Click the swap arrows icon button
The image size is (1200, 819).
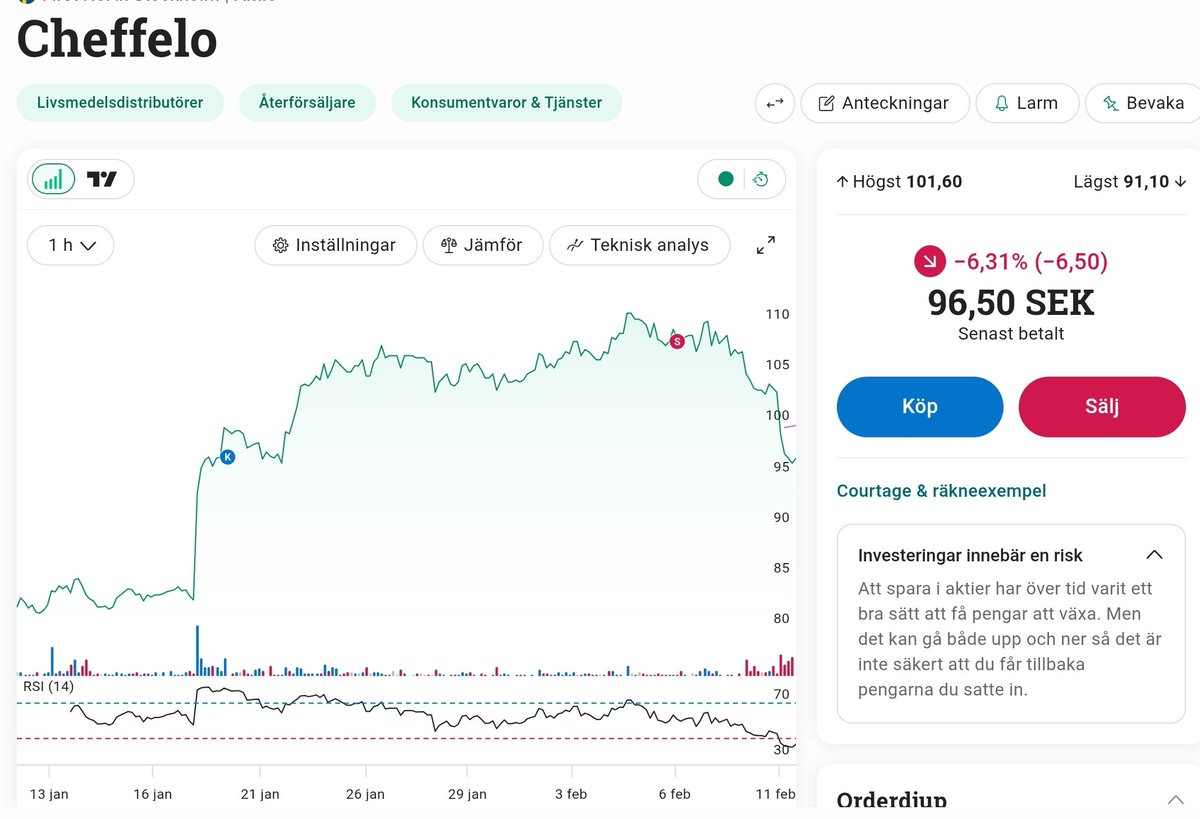pos(775,103)
